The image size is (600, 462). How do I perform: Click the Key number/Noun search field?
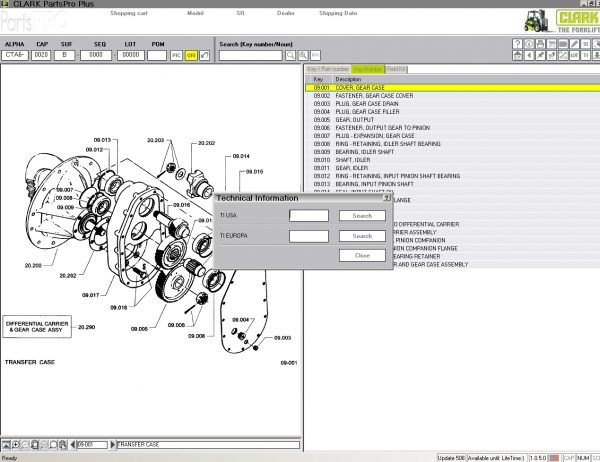coord(251,56)
